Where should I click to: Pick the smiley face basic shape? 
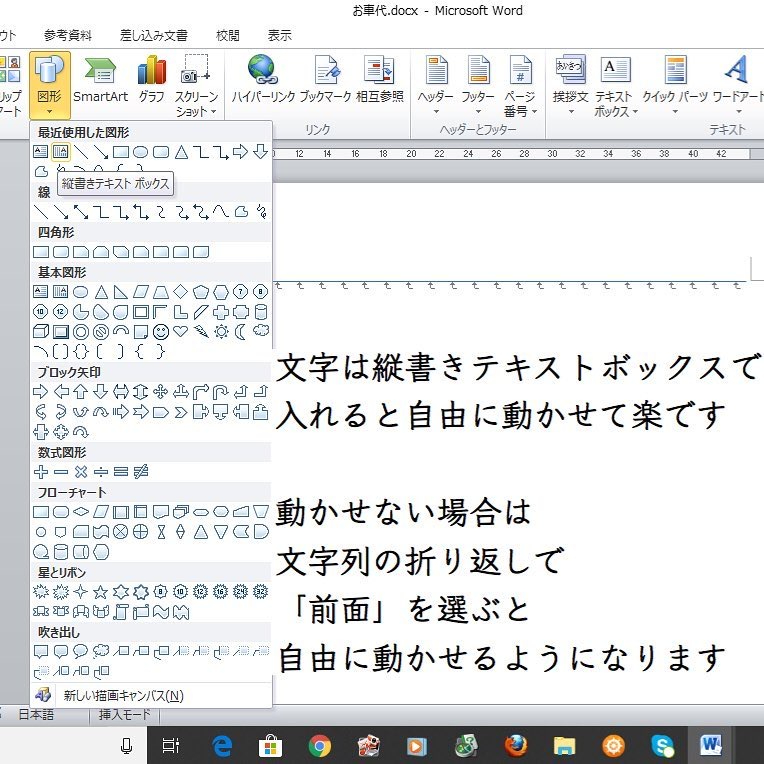coord(160,332)
